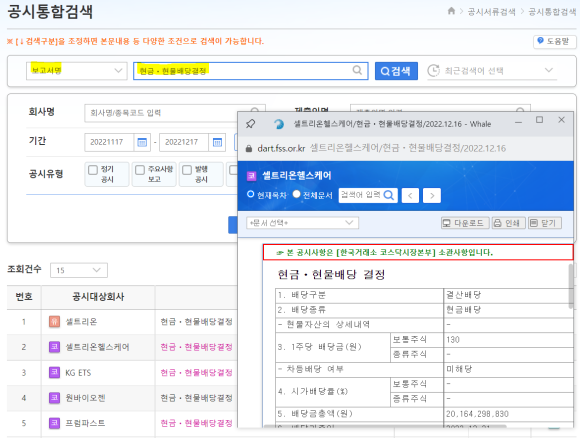Go to previous result with the left arrow button
The height and width of the screenshot is (438, 580).
(410, 195)
